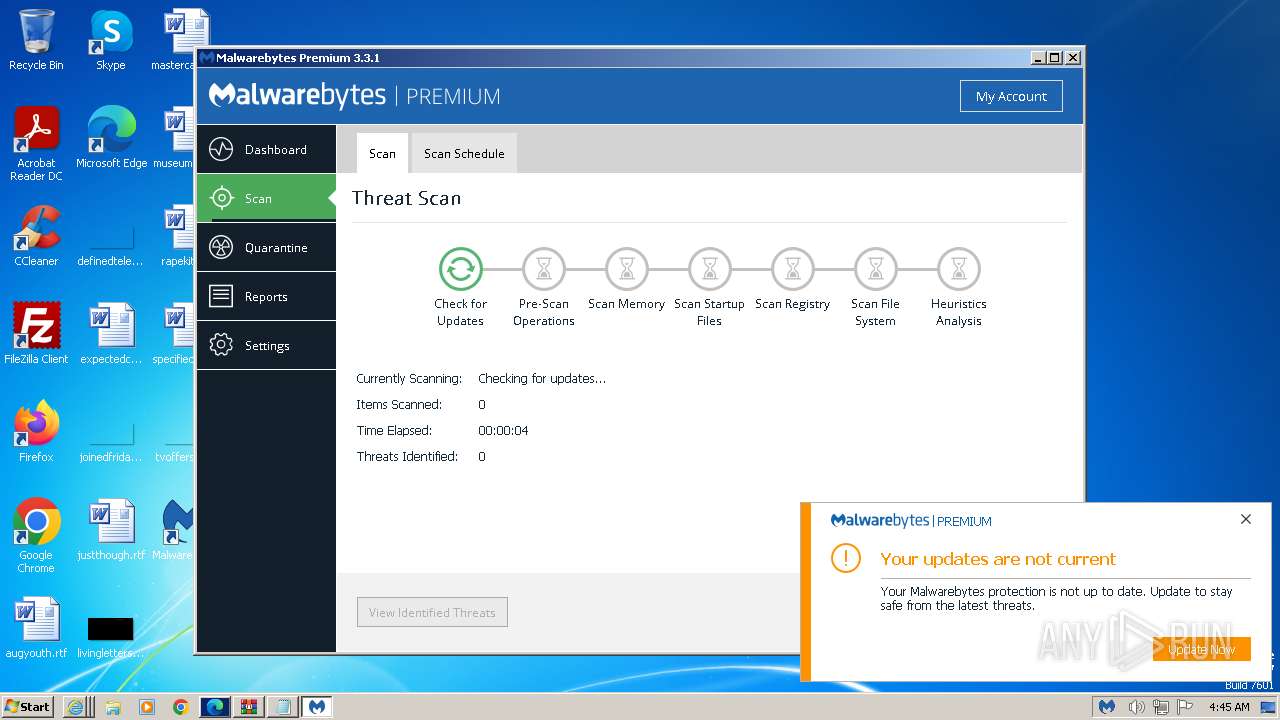
Task: Click the Time Elapsed value 00:00:04
Action: (x=503, y=430)
